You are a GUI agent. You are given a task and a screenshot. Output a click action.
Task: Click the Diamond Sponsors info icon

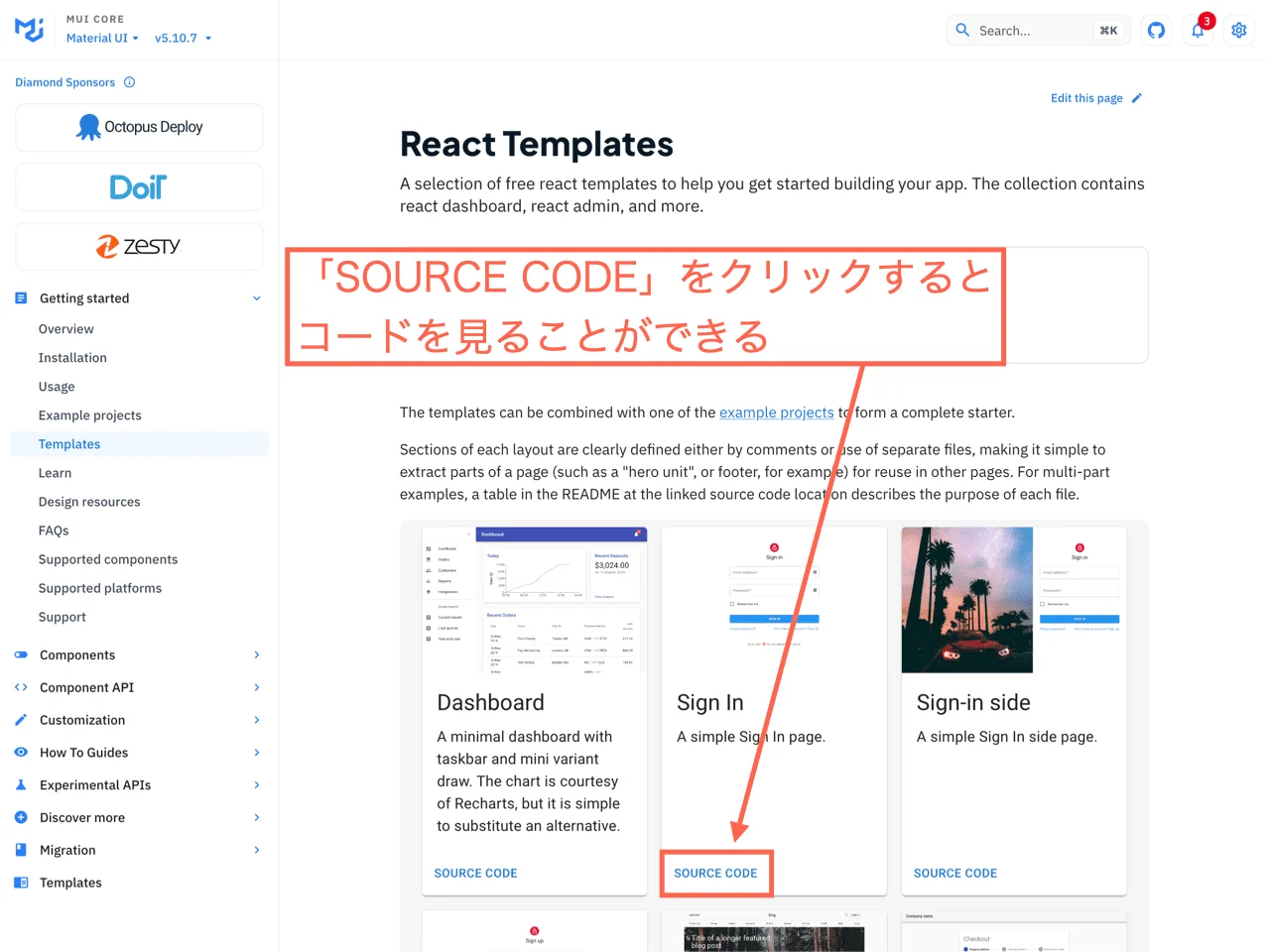tap(128, 82)
